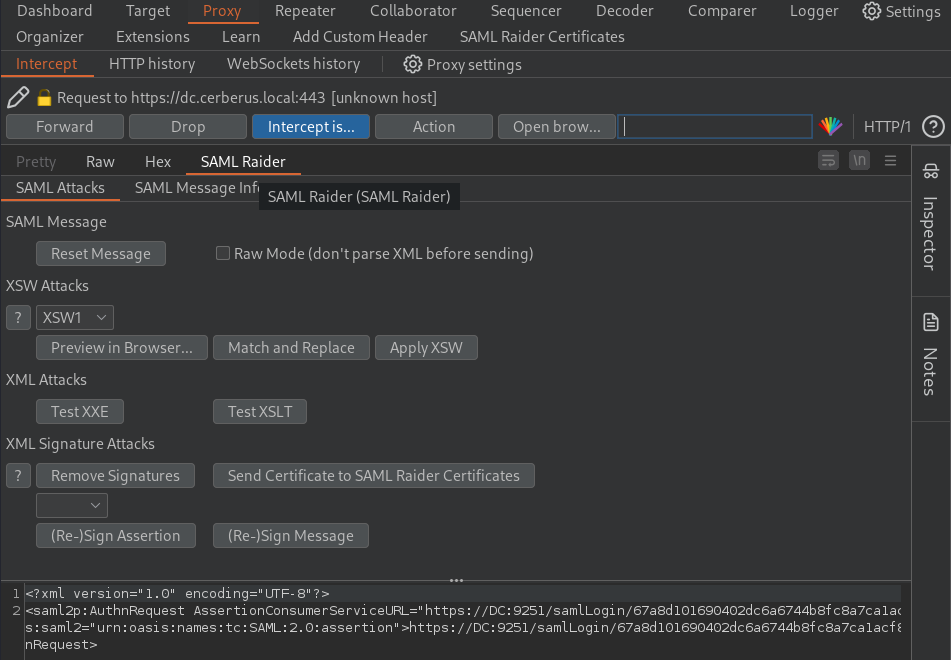
Task: Click the (Re-)Sign Message button
Action: pyautogui.click(x=291, y=536)
